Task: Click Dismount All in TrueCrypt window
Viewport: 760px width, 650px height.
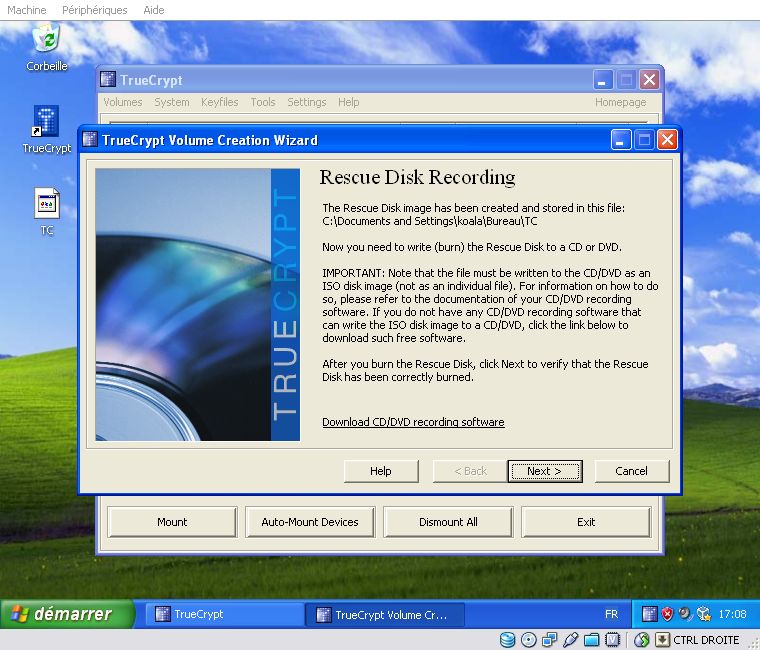Action: click(x=448, y=522)
